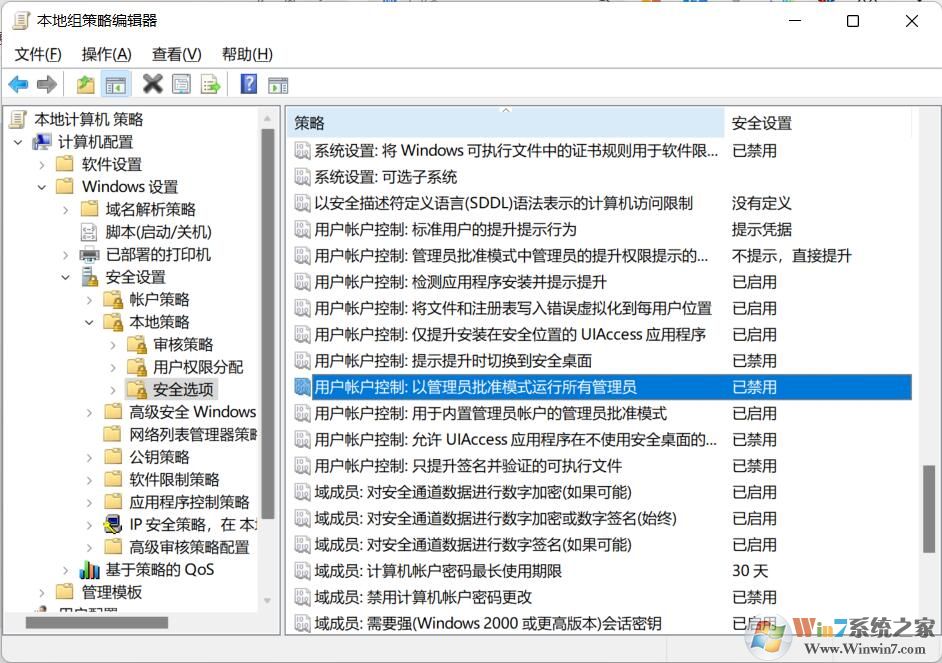Collapse the 计算机配置 tree node
The height and width of the screenshot is (663, 942).
coord(18,142)
